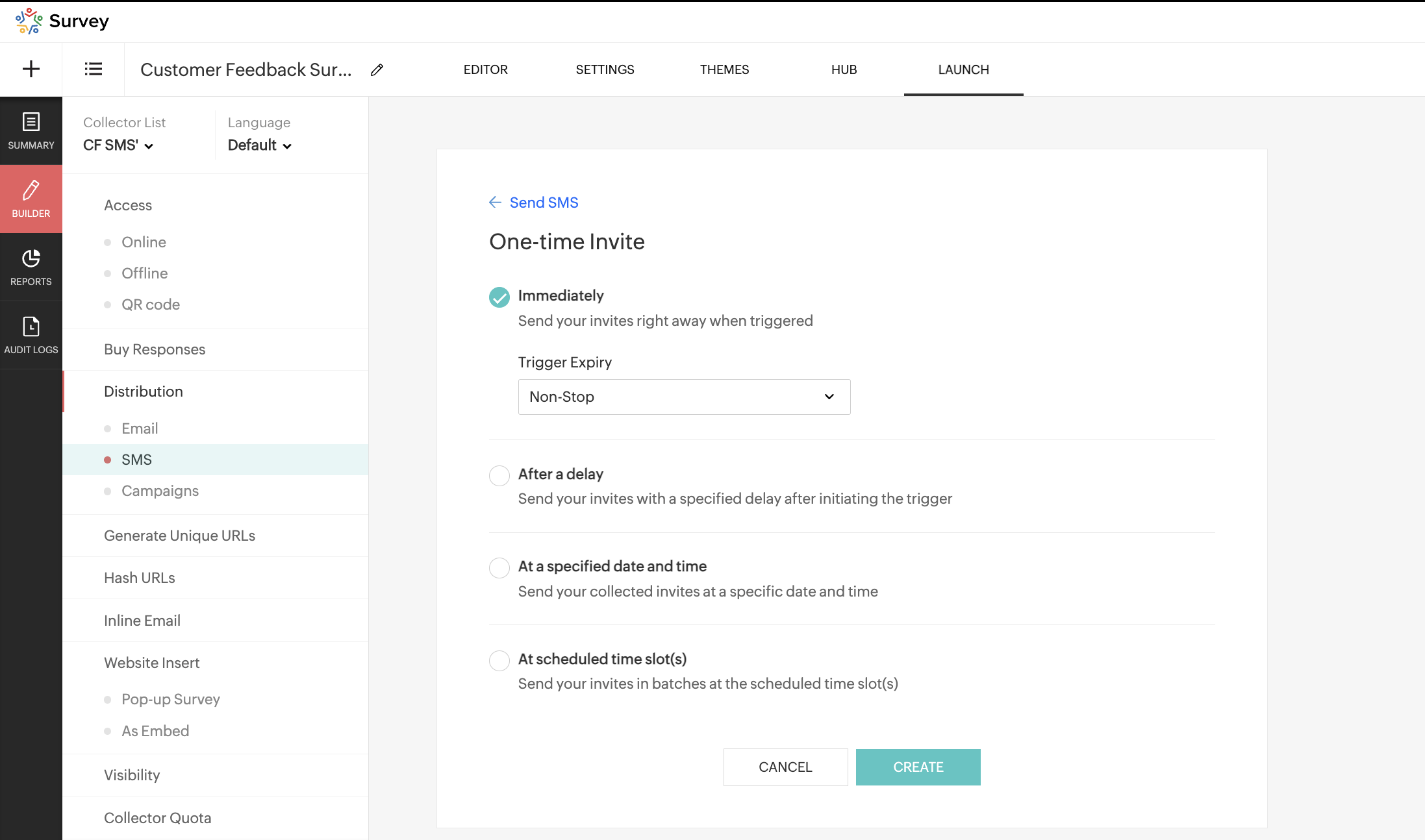Choose At scheduled time slot(s) option
The image size is (1425, 840).
click(499, 660)
